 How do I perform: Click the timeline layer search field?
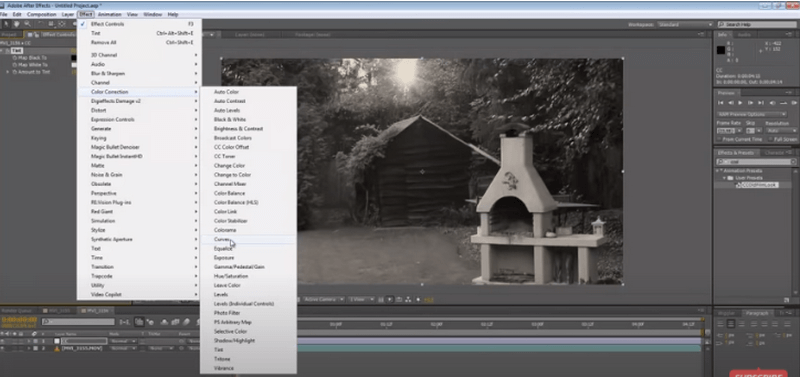78,322
